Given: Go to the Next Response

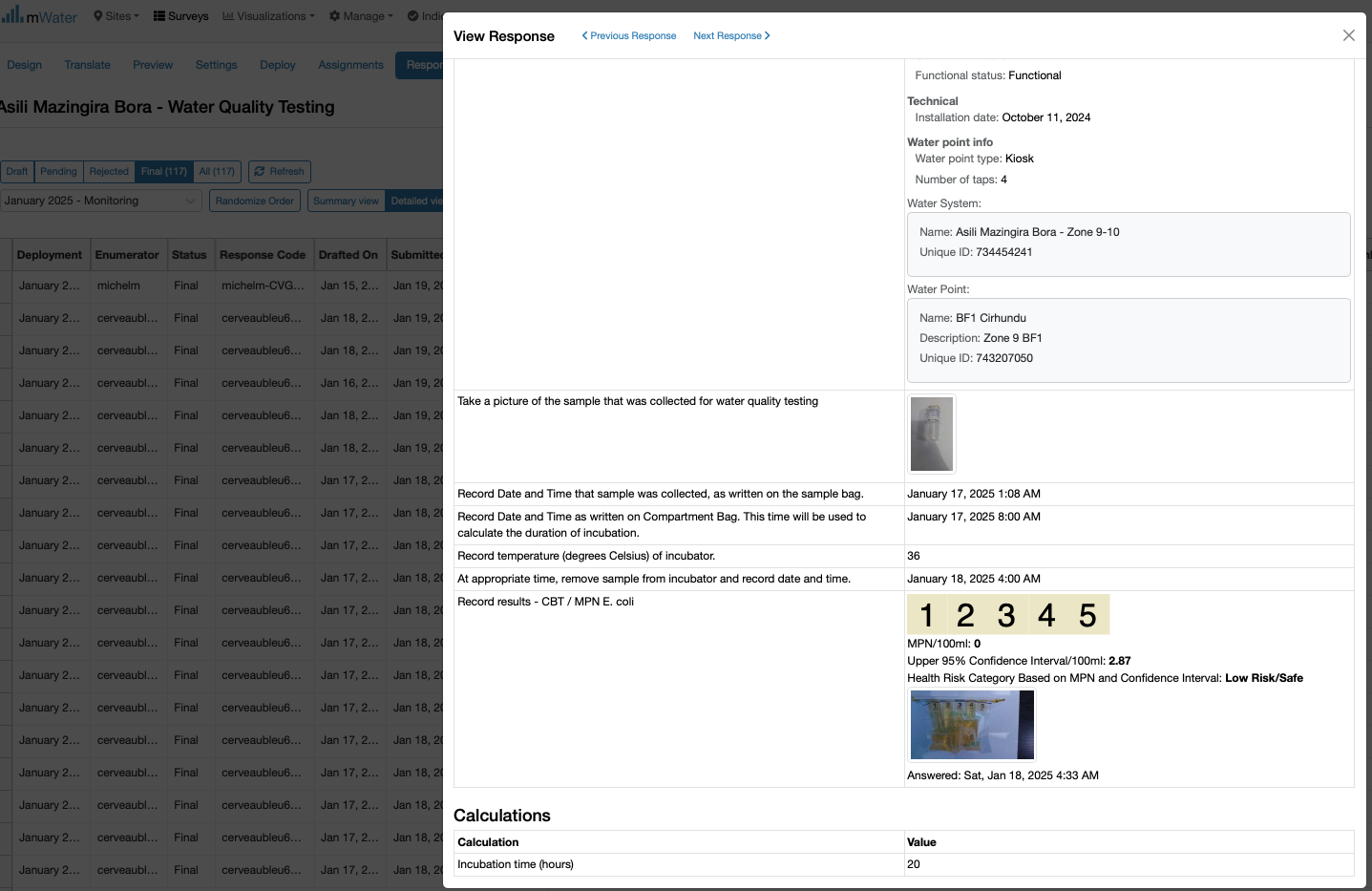Looking at the screenshot, I should click(x=731, y=35).
